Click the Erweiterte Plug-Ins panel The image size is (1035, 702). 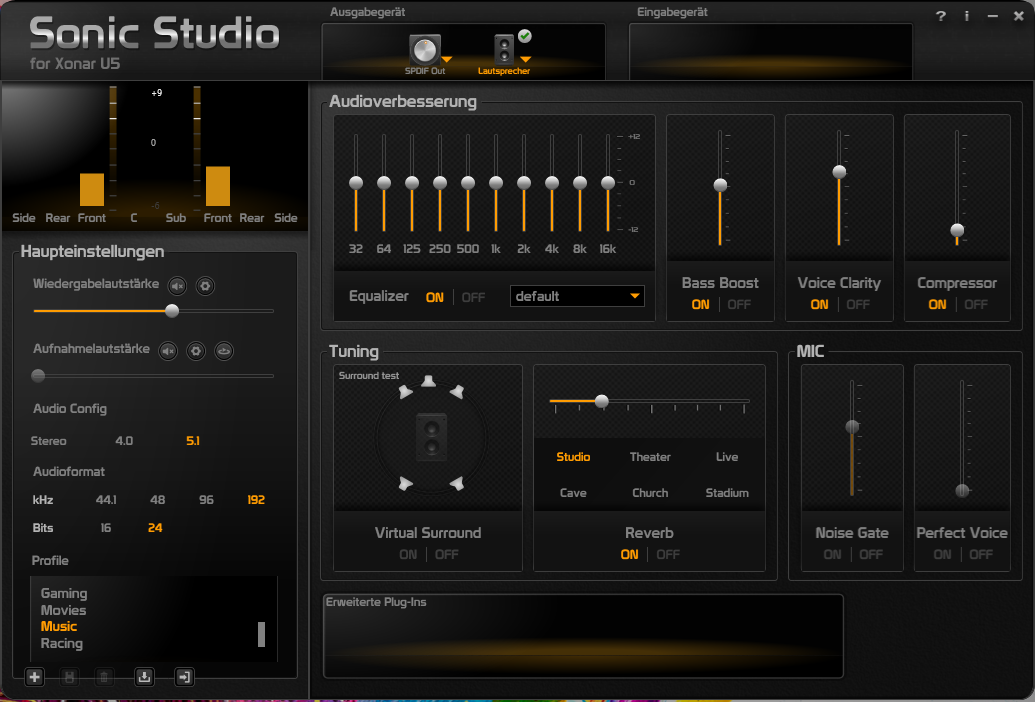point(583,636)
